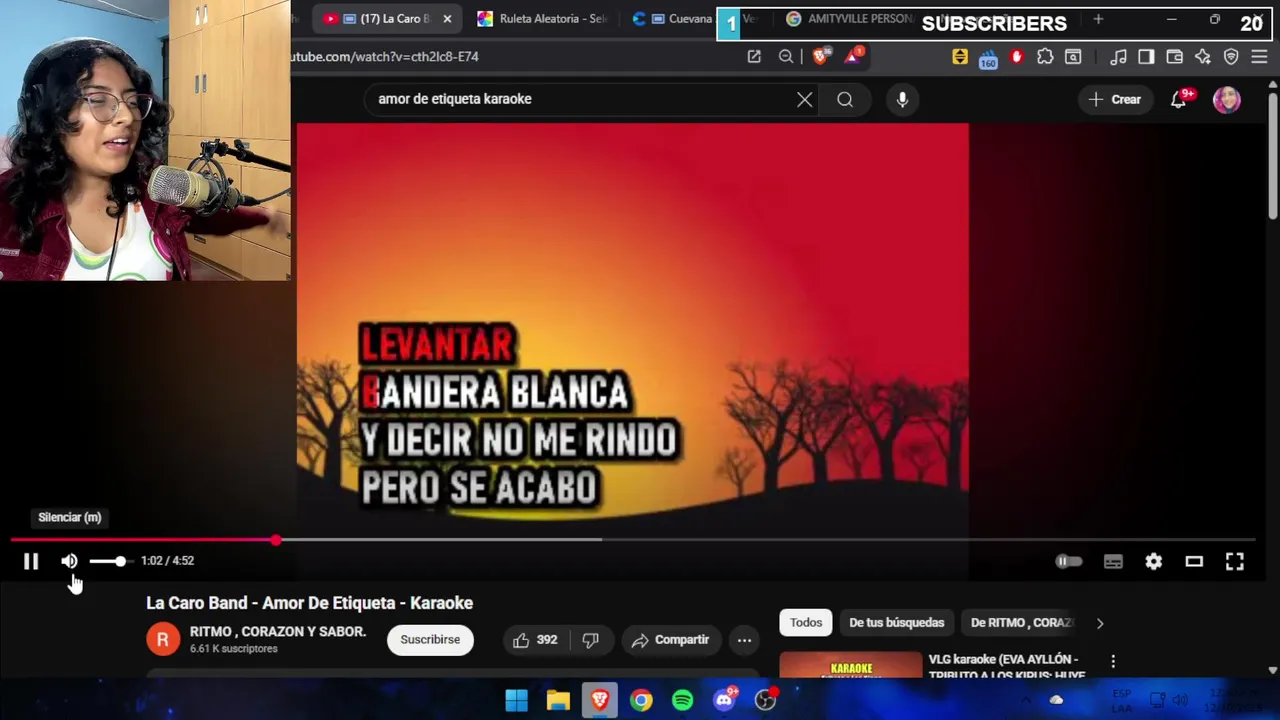Viewport: 1280px width, 720px height.
Task: Open the Brave Shields lion icon
Action: click(x=821, y=57)
